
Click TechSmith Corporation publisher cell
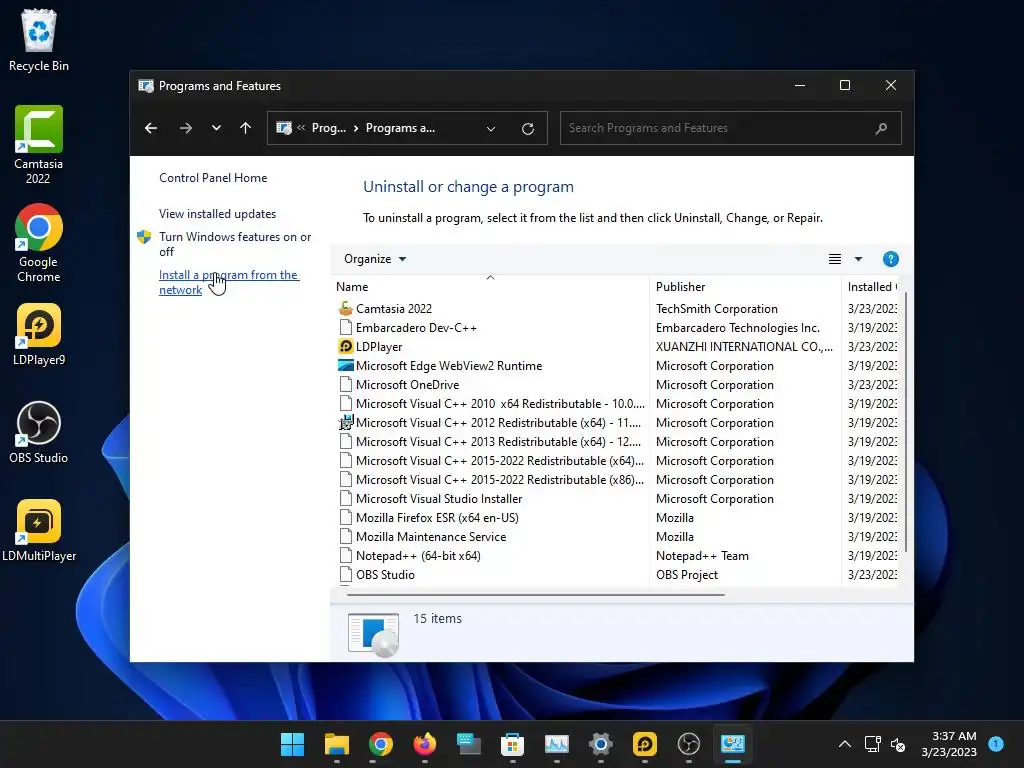pyautogui.click(x=716, y=309)
